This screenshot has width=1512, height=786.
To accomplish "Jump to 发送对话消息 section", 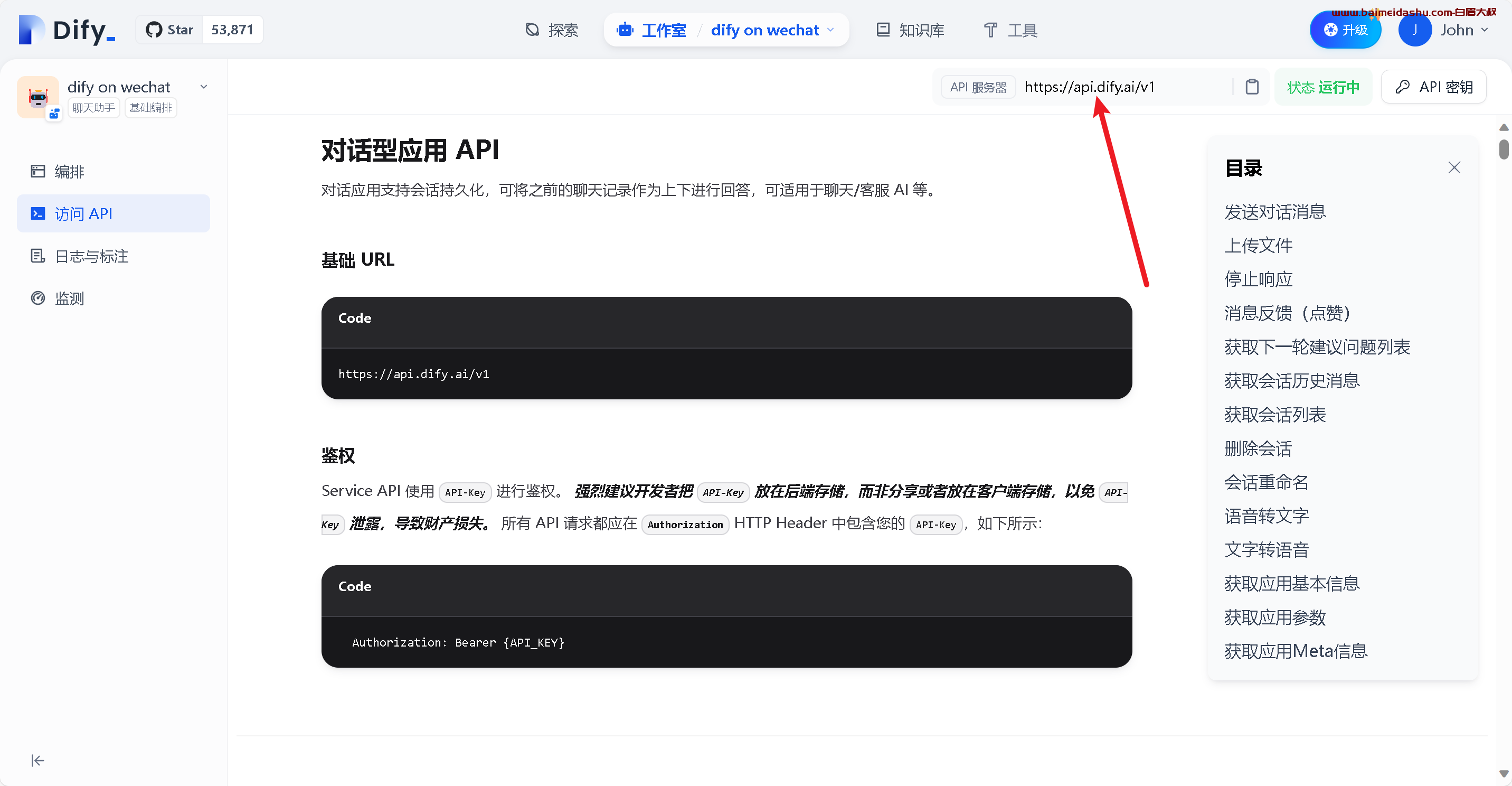I will tap(1275, 211).
